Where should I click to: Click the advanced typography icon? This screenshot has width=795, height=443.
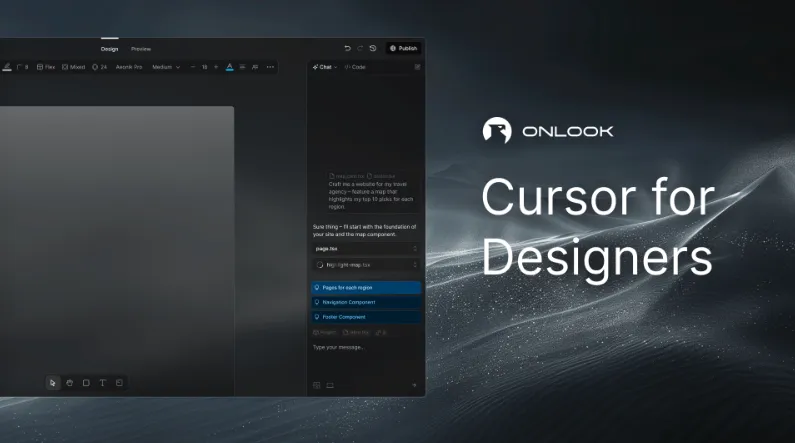(x=255, y=67)
